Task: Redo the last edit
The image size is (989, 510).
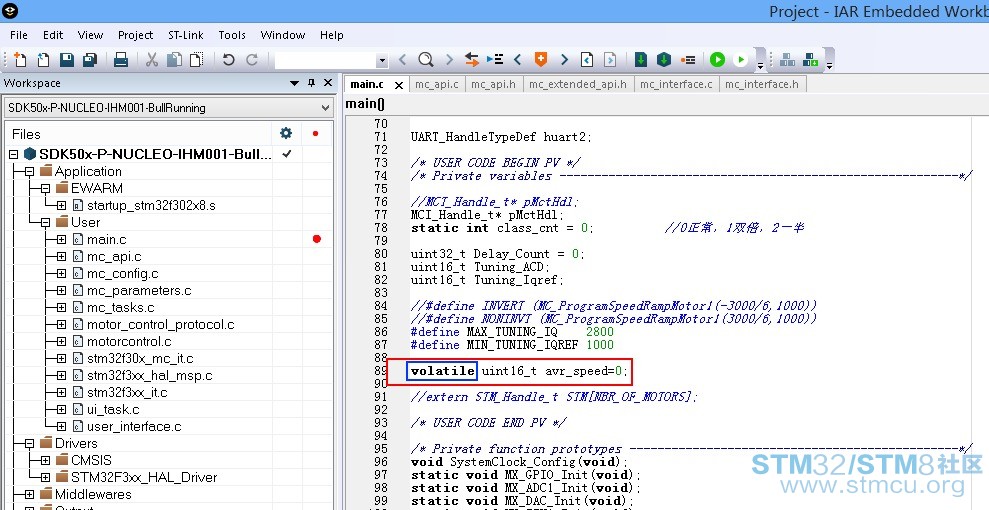Action: click(x=252, y=60)
